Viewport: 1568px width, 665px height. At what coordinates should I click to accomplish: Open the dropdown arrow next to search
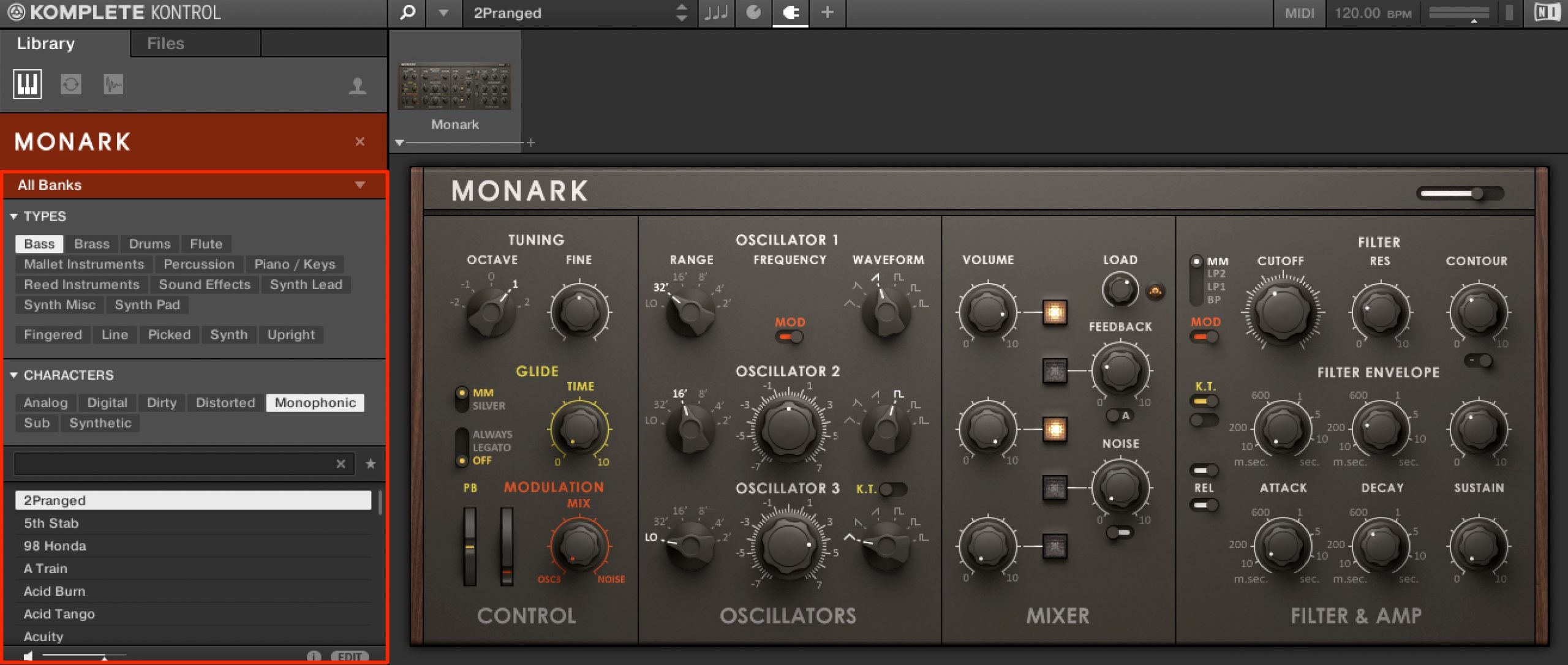[443, 13]
